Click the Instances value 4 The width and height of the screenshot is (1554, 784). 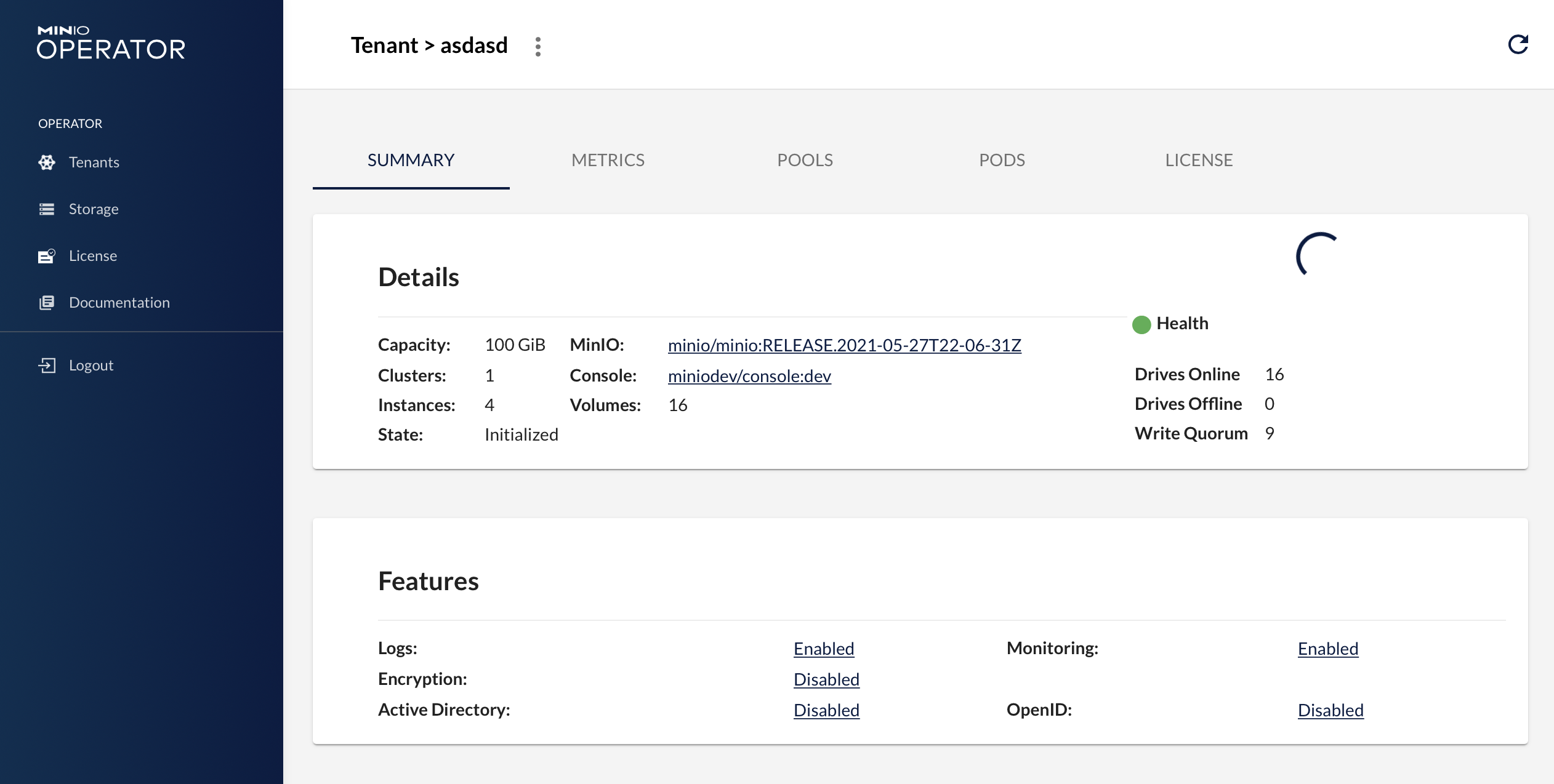click(489, 405)
